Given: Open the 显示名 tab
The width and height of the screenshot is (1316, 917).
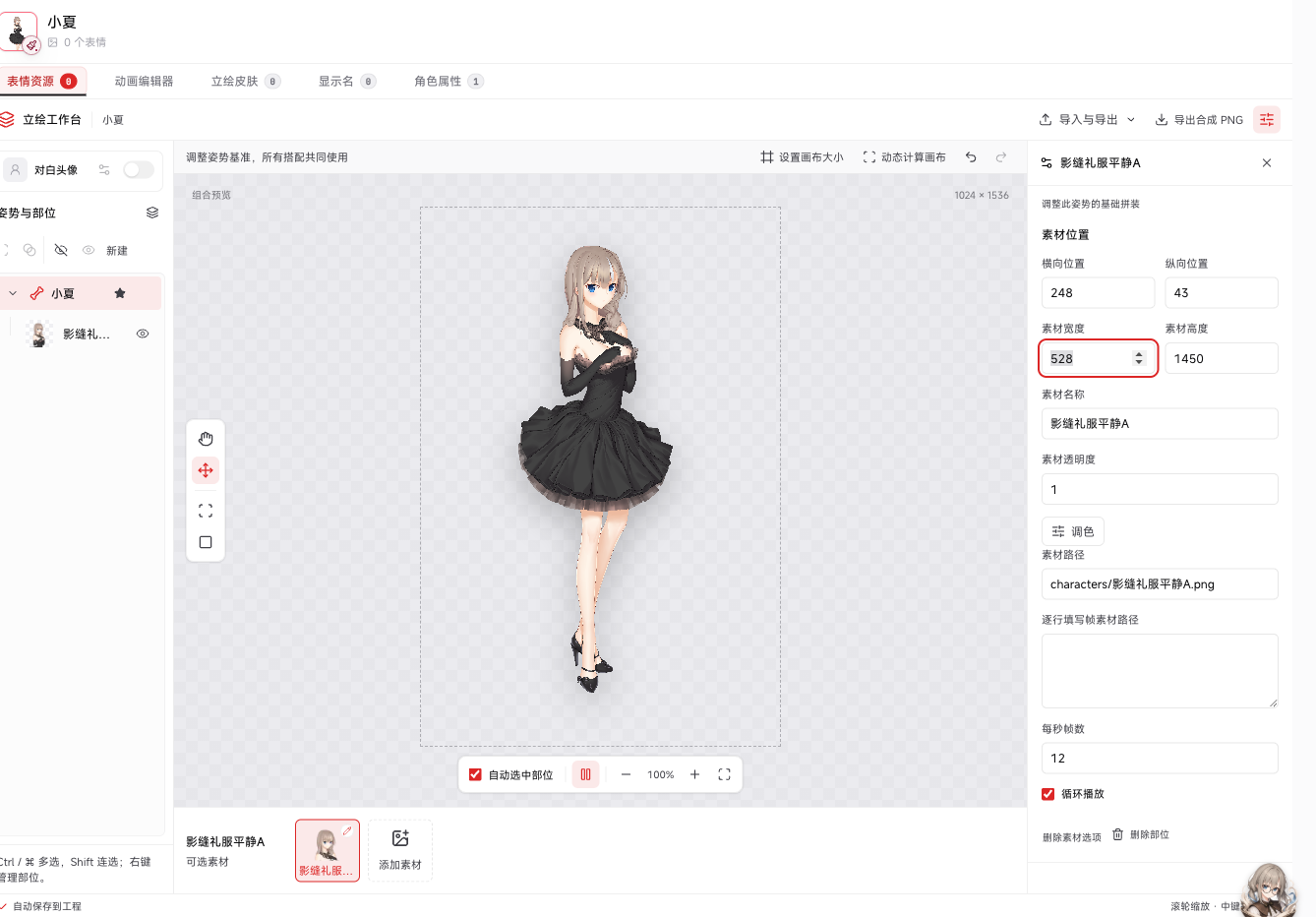Looking at the screenshot, I should point(347,82).
